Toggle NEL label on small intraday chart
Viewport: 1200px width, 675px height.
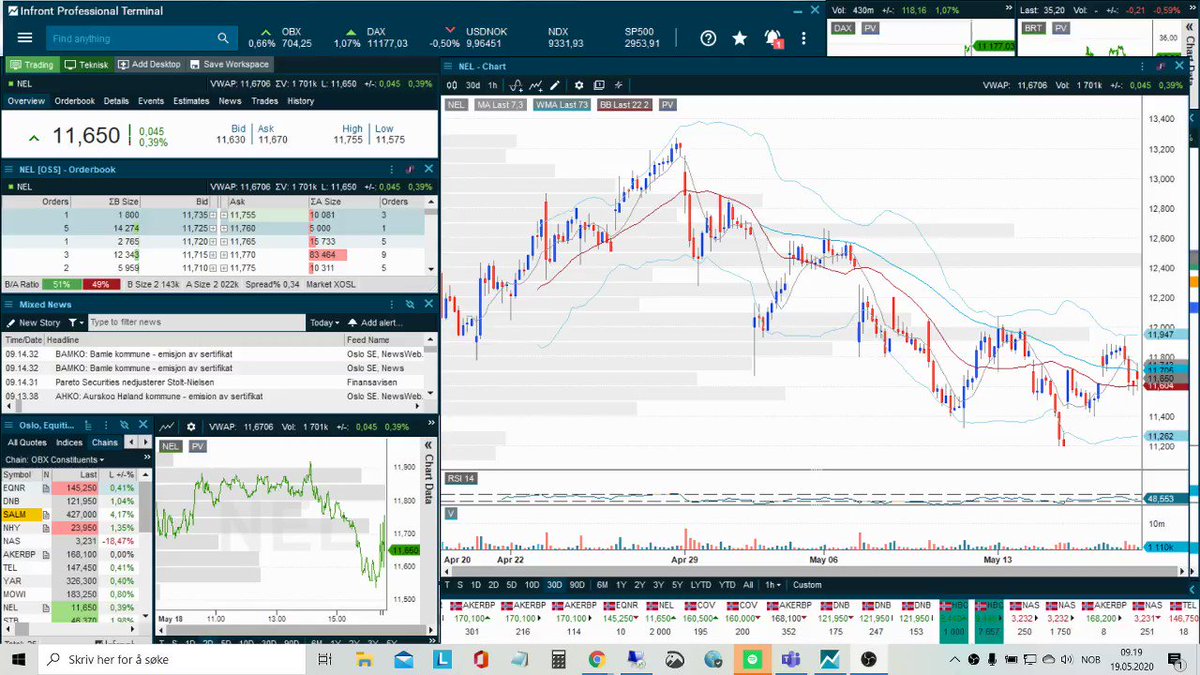click(x=170, y=446)
